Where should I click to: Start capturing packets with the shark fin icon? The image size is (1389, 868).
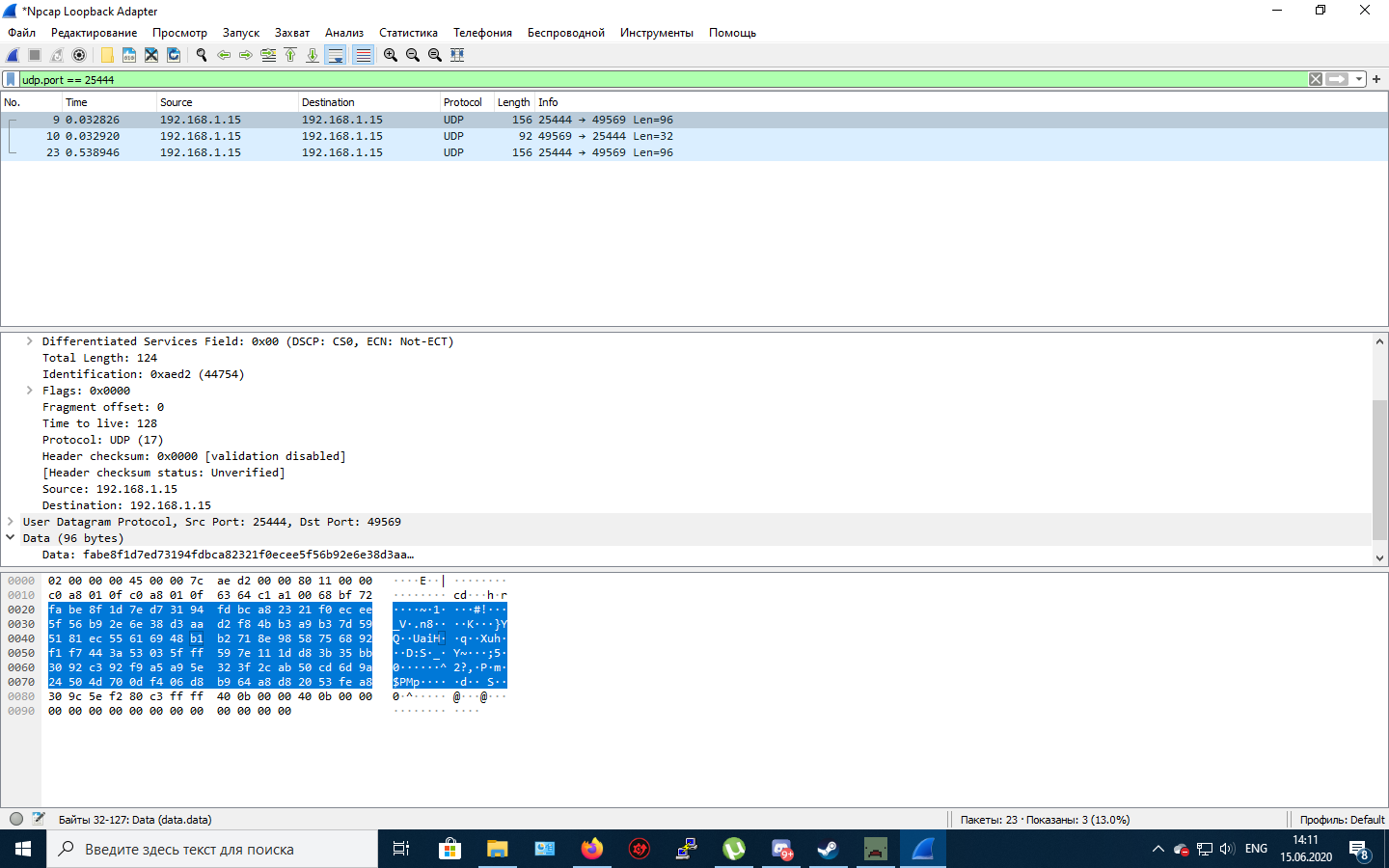click(13, 55)
